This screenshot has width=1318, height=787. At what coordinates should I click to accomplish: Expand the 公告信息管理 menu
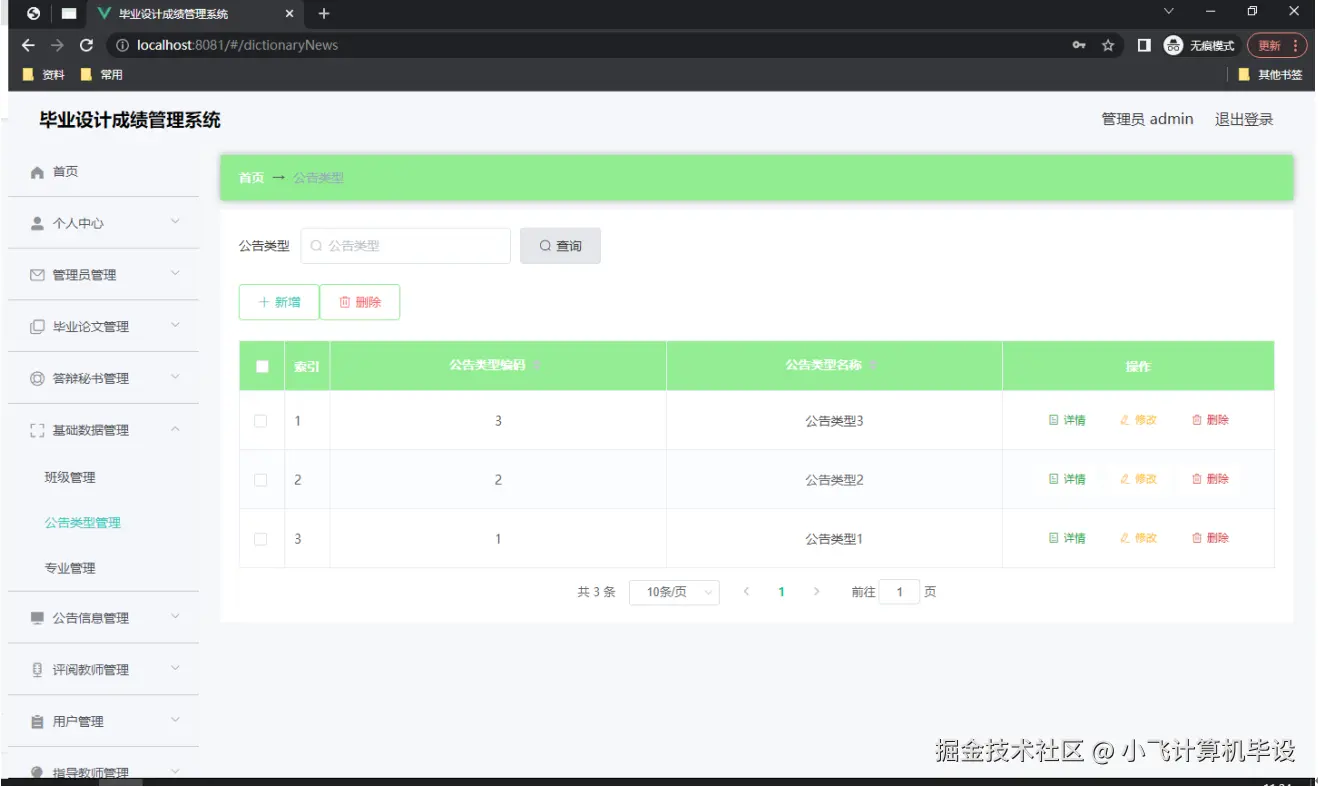coord(175,617)
